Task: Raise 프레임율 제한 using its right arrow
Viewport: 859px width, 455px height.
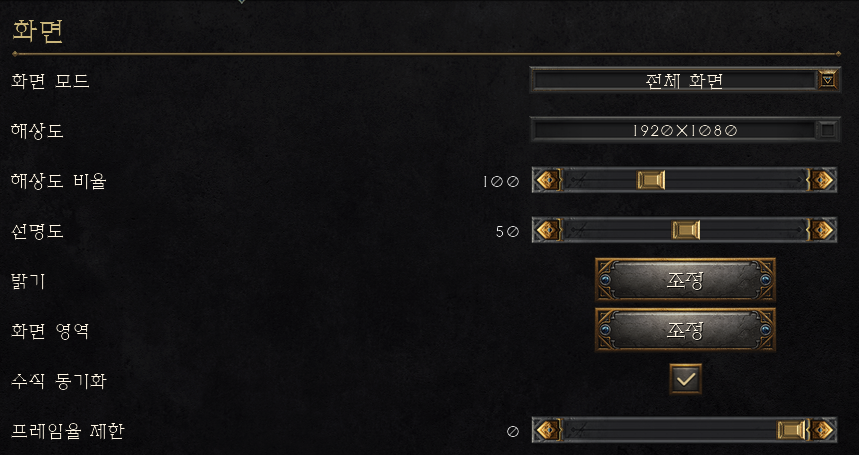Action: 822,430
